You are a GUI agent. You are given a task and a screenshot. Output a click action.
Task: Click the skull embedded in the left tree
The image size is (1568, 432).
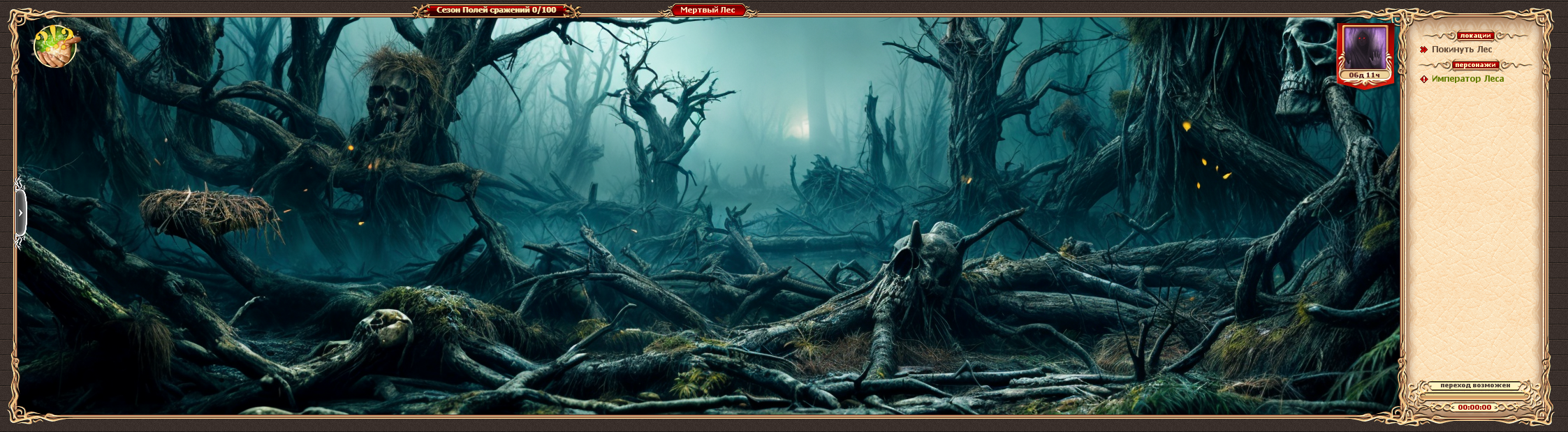point(388,101)
